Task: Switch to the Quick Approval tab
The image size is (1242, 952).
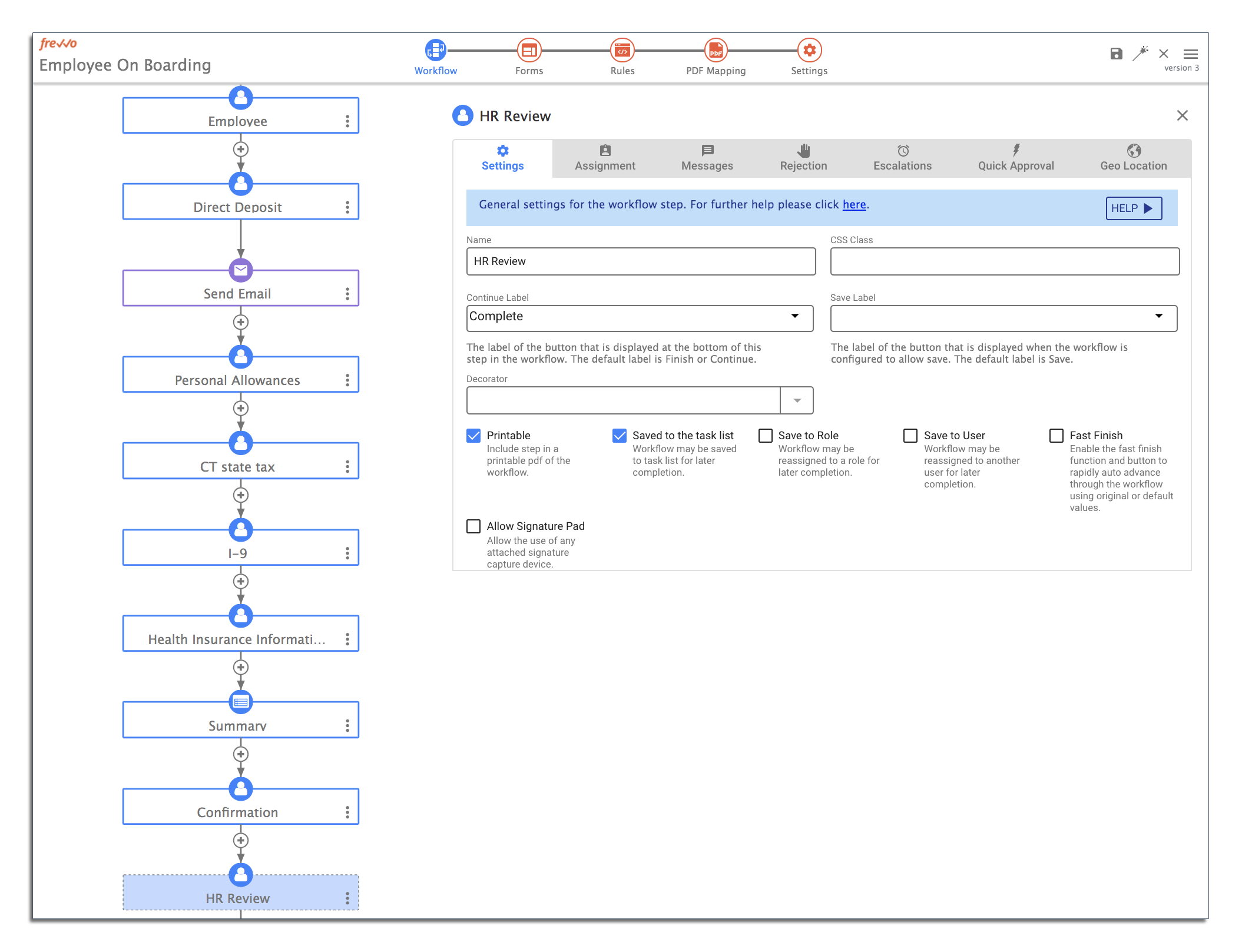Action: point(1016,158)
